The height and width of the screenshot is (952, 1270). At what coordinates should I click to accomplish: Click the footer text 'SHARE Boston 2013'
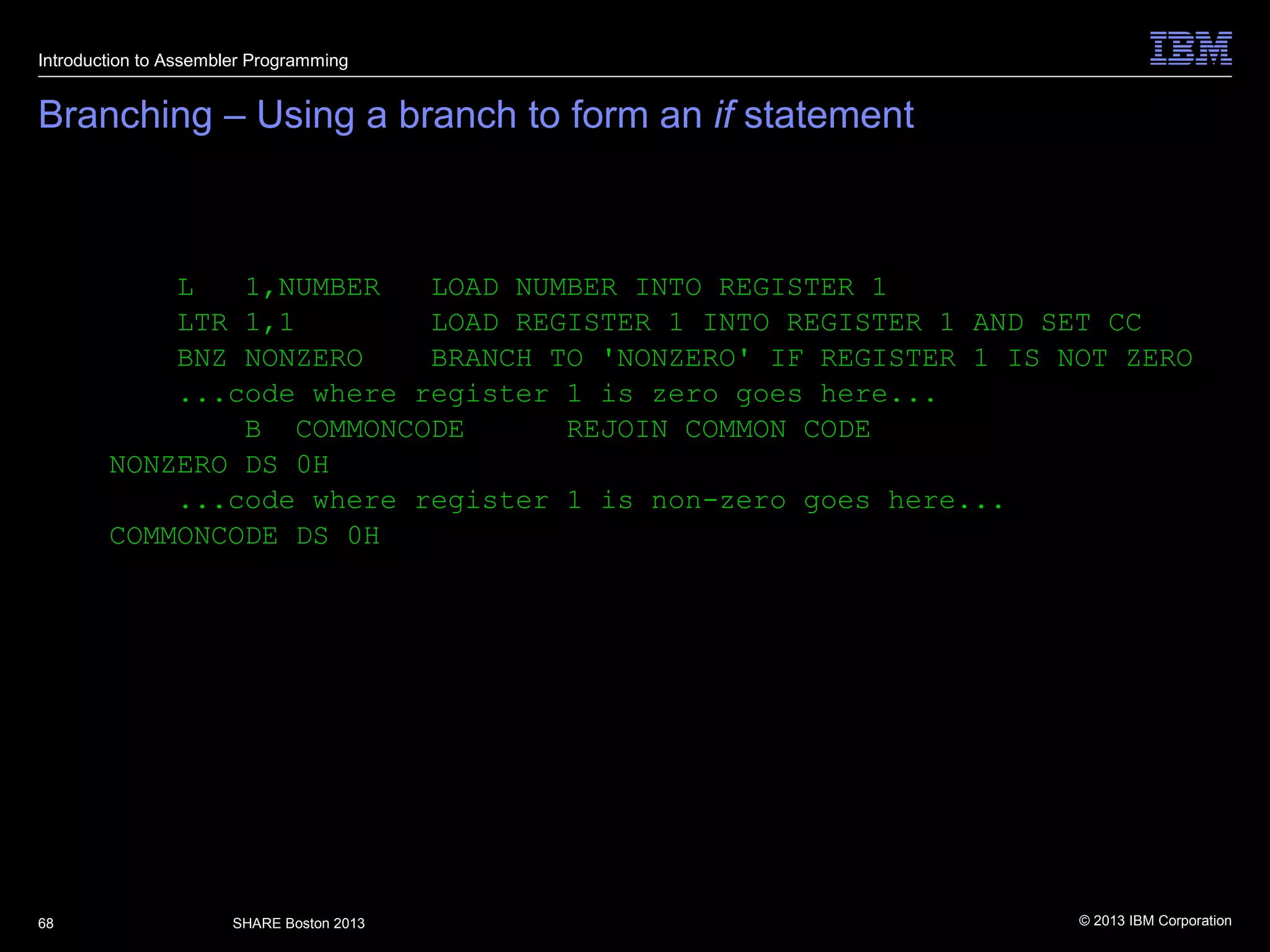[298, 923]
